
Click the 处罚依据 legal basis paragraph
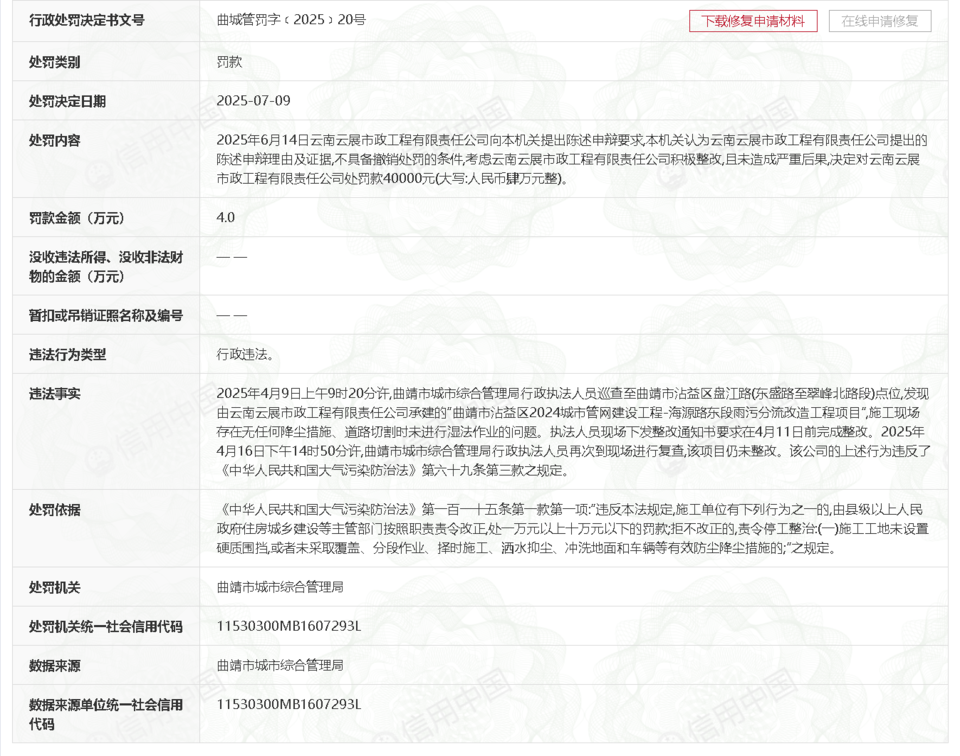(571, 528)
